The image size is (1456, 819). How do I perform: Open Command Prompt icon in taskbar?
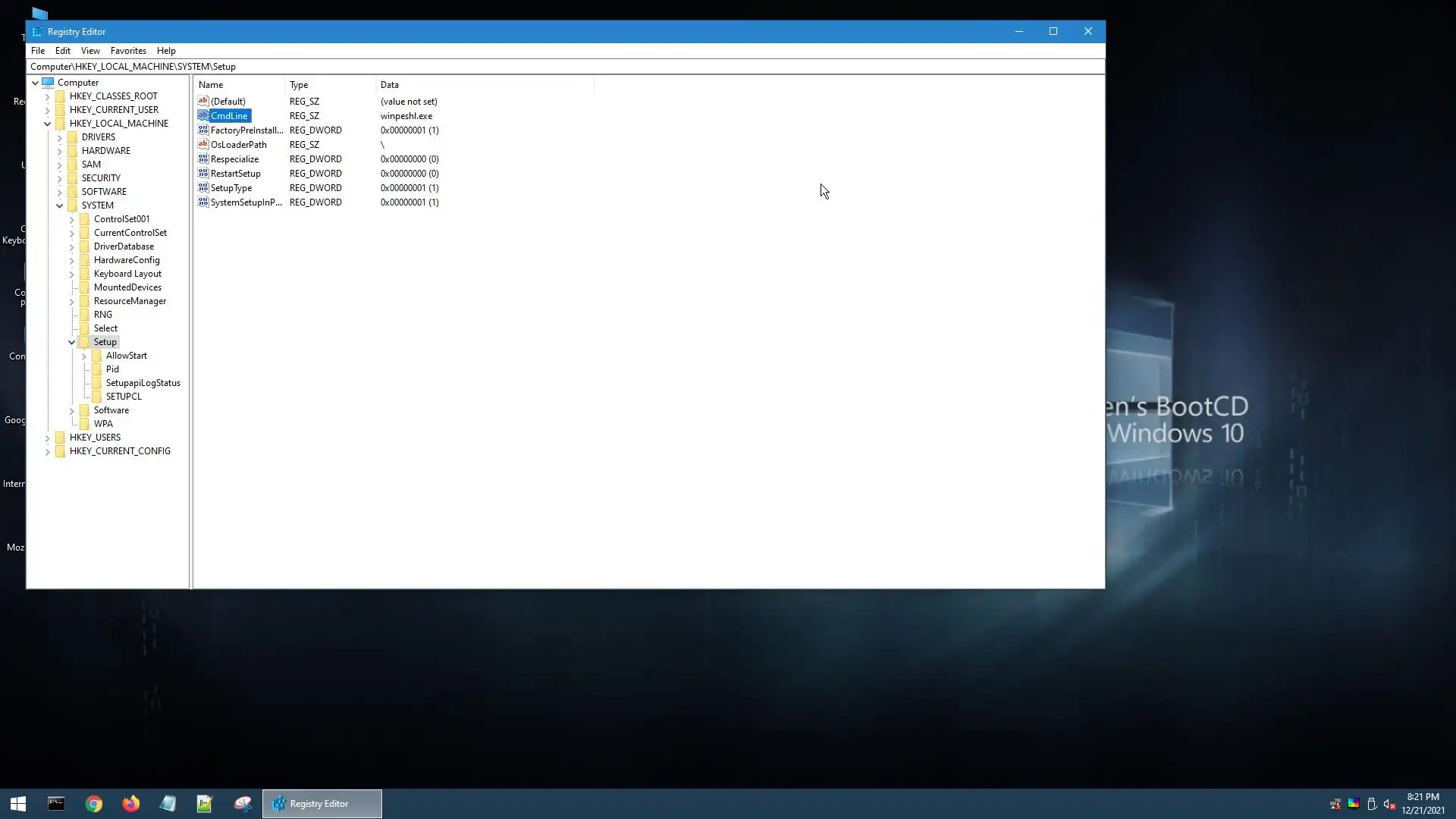coord(56,804)
